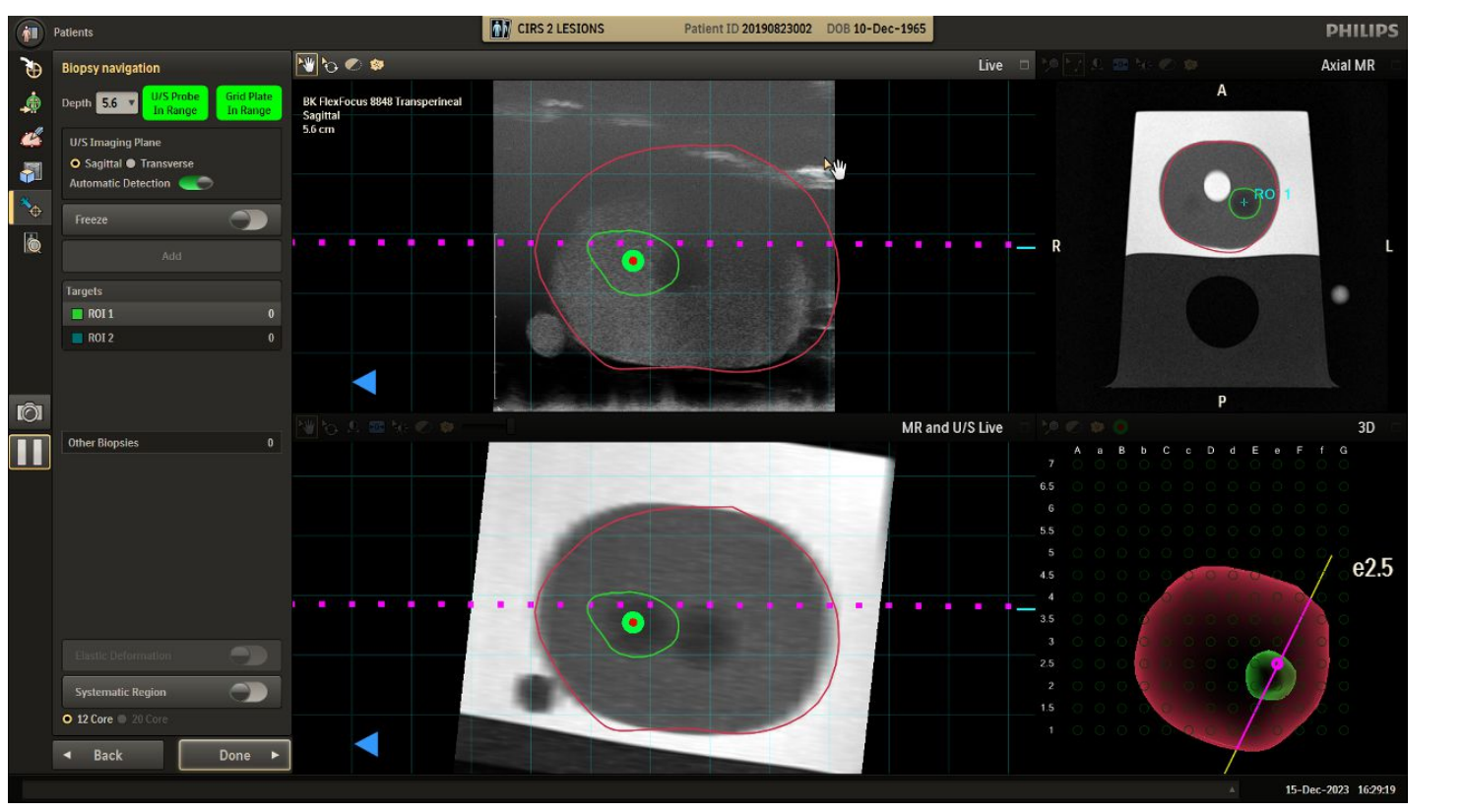The width and height of the screenshot is (1465, 812).
Task: Select the pan hand tool in Live view
Action: tap(307, 65)
